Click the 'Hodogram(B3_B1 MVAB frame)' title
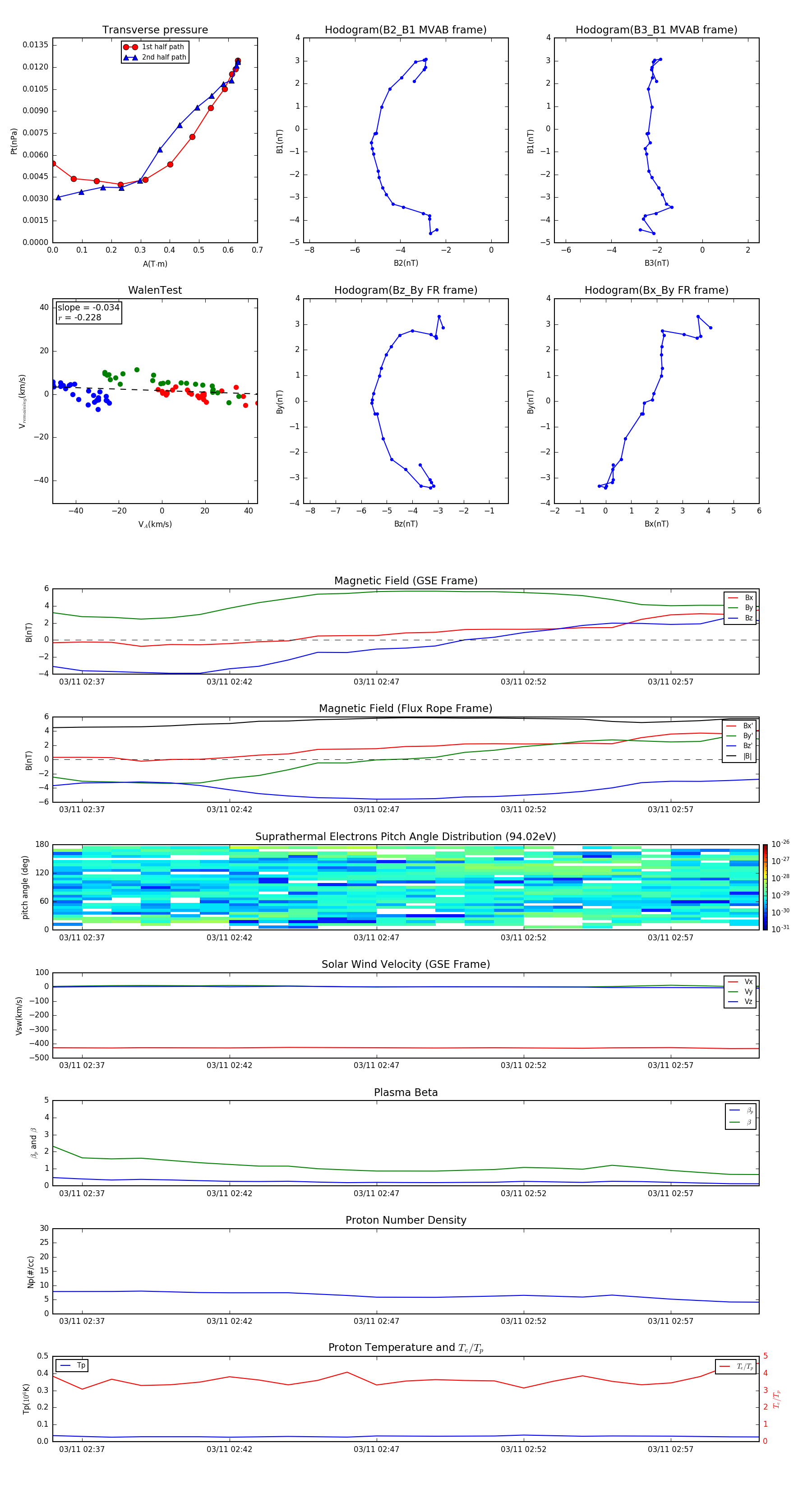The height and width of the screenshot is (1489, 812). [656, 29]
